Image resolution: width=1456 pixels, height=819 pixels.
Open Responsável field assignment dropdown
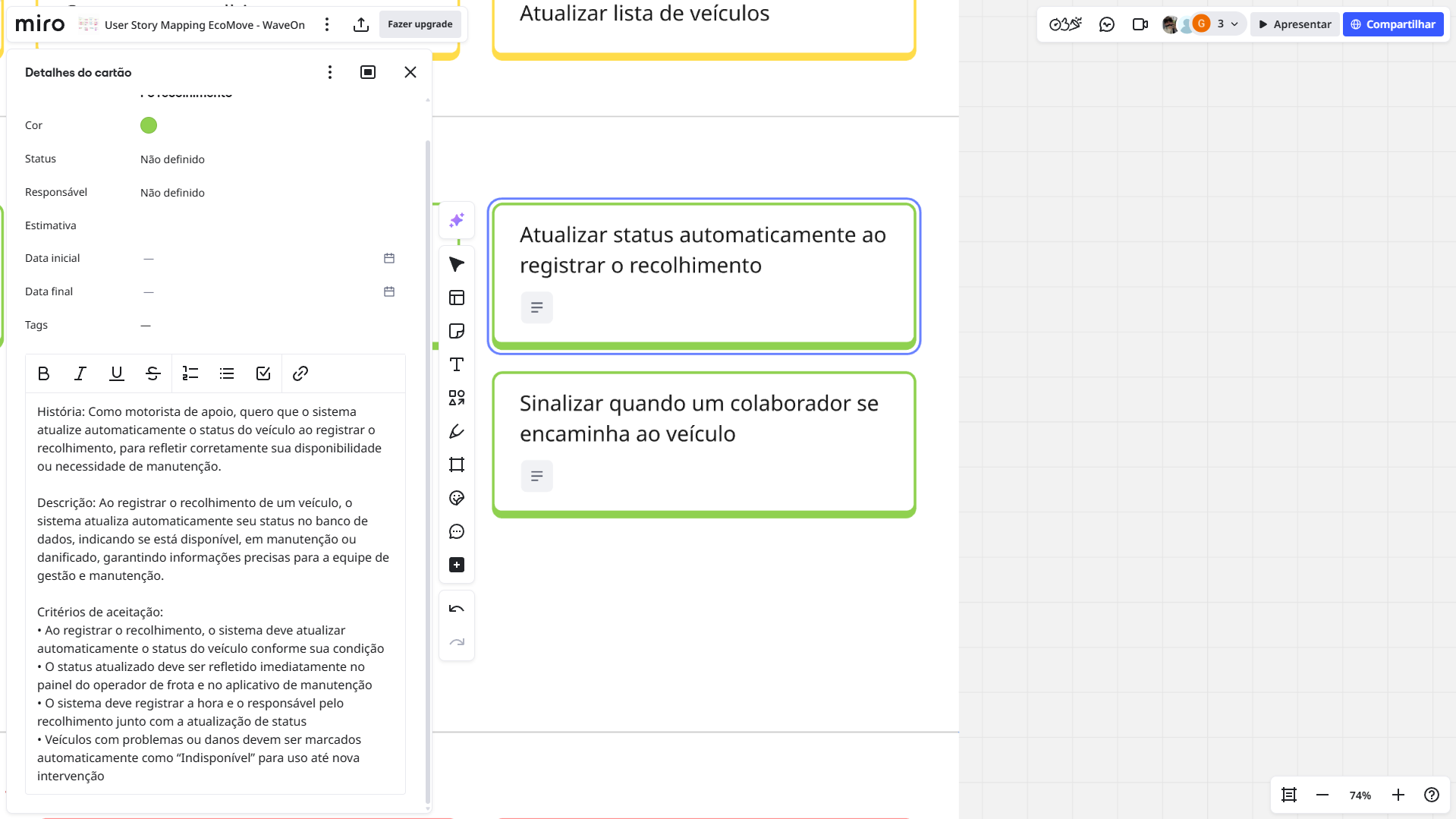point(172,193)
